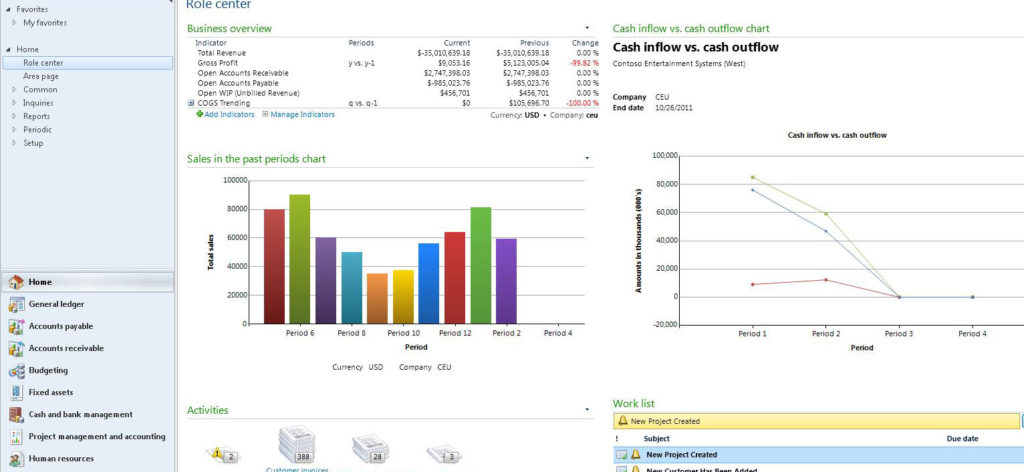Open Accounts payable module
Screen dimensions: 1024x472
click(60, 326)
